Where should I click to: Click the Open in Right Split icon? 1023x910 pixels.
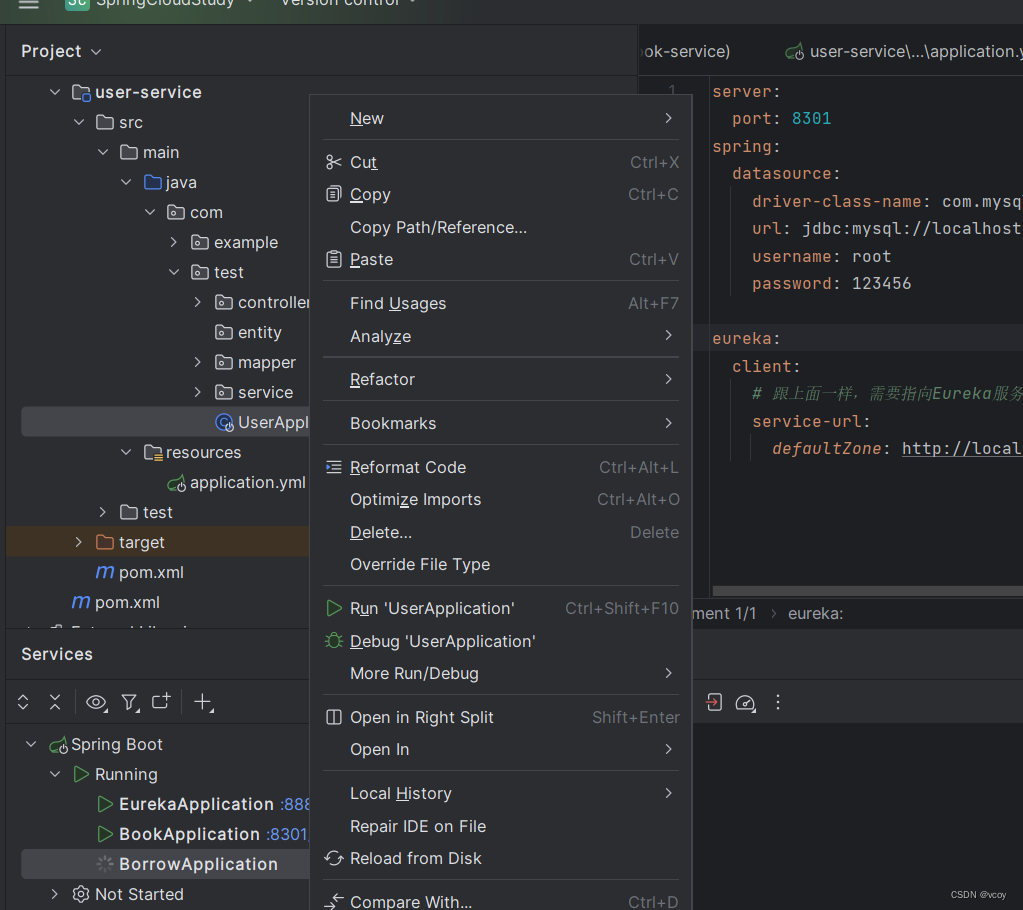point(333,717)
